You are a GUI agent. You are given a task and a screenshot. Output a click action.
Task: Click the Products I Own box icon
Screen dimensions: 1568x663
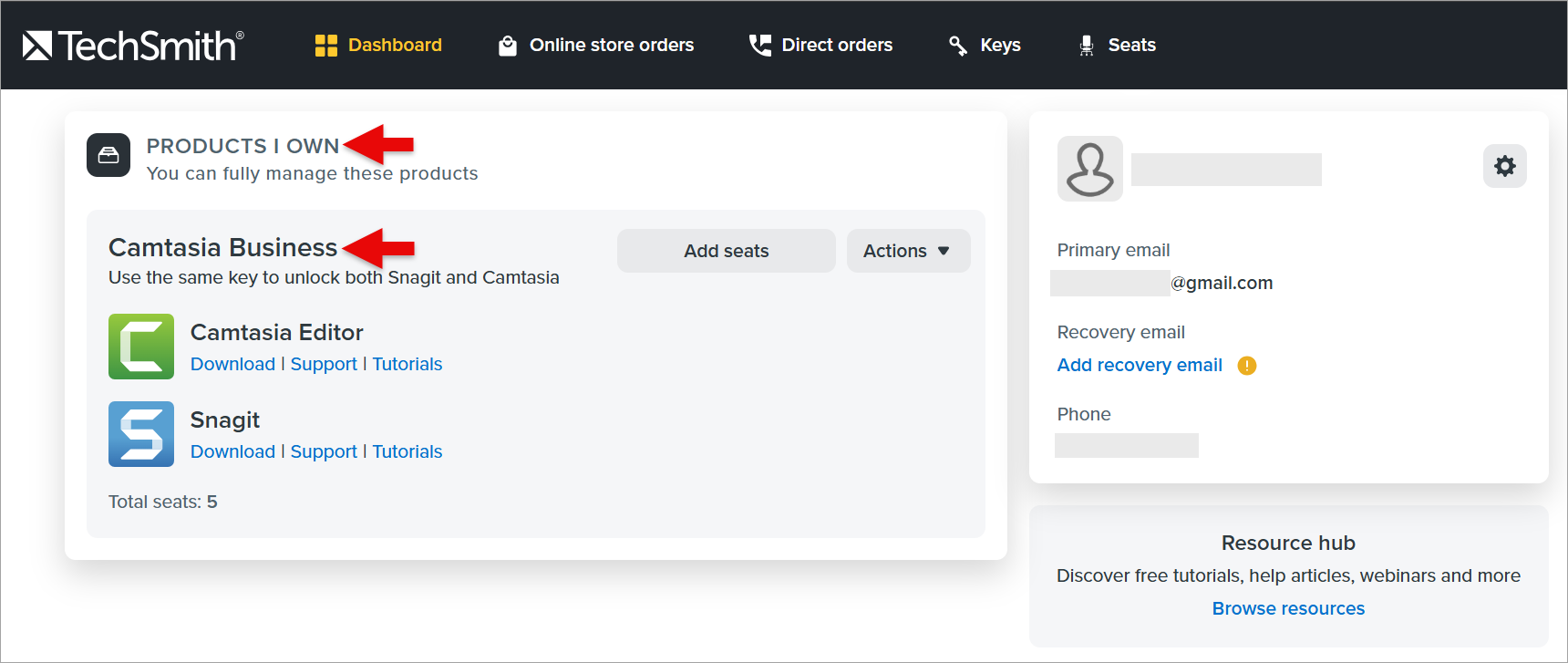pyautogui.click(x=108, y=155)
